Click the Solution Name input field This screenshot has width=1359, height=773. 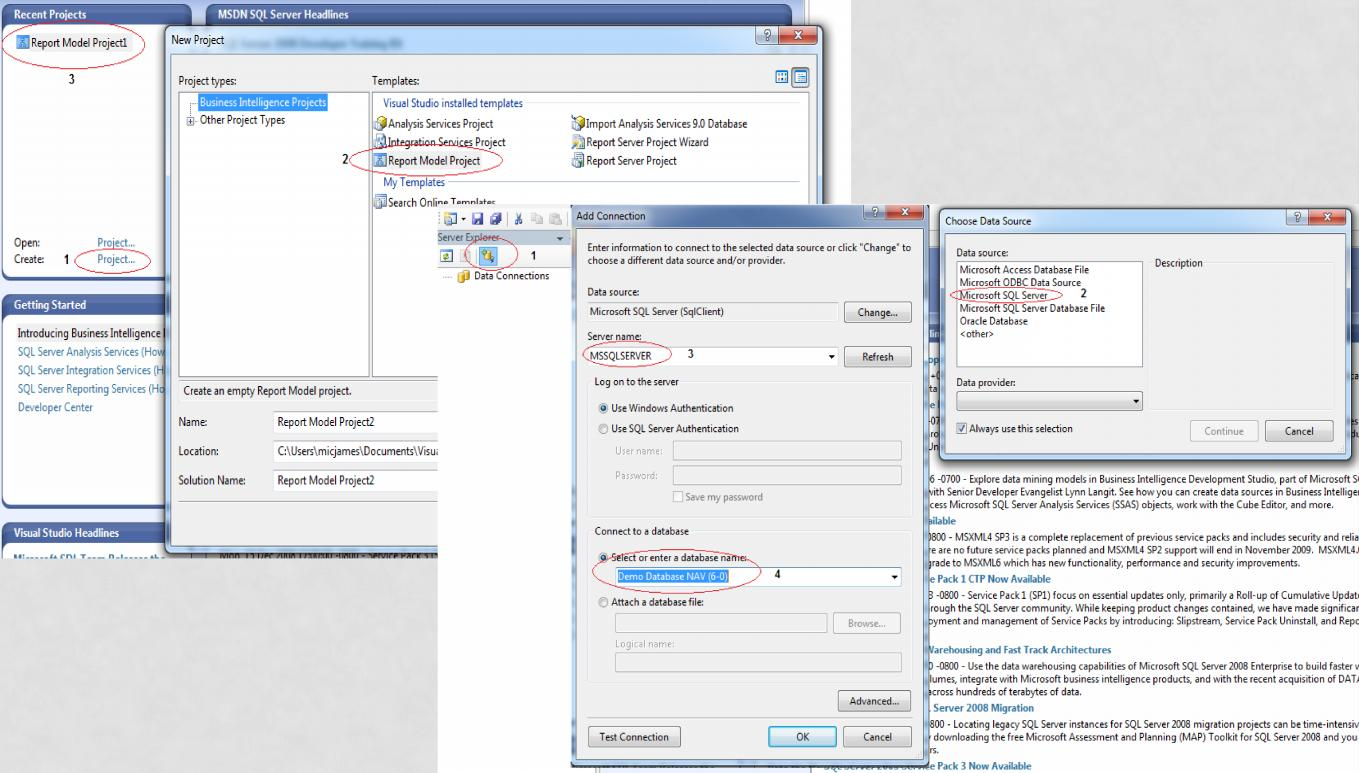click(357, 480)
